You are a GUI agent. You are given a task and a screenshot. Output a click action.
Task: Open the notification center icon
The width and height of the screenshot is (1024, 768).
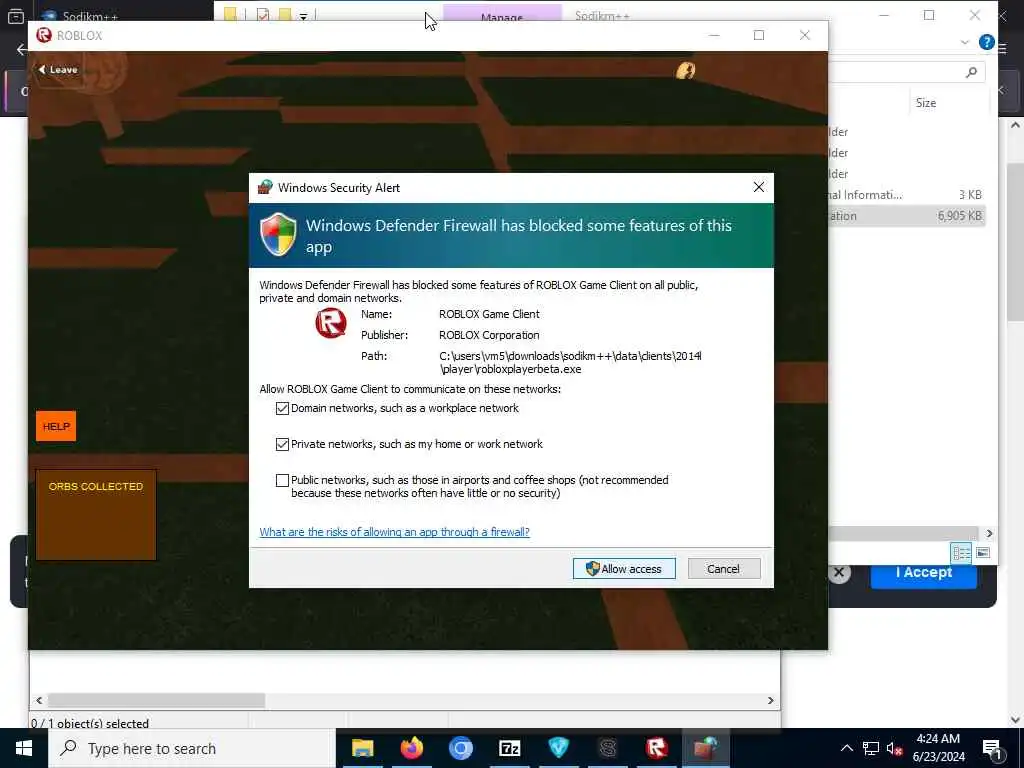pyautogui.click(x=992, y=749)
